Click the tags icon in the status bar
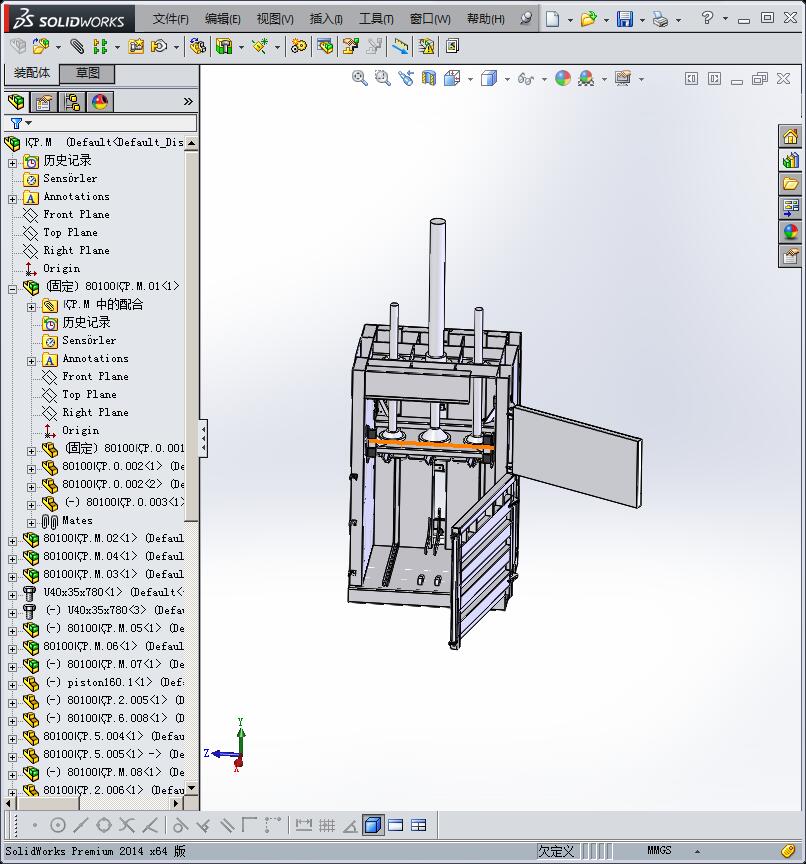 [x=788, y=850]
